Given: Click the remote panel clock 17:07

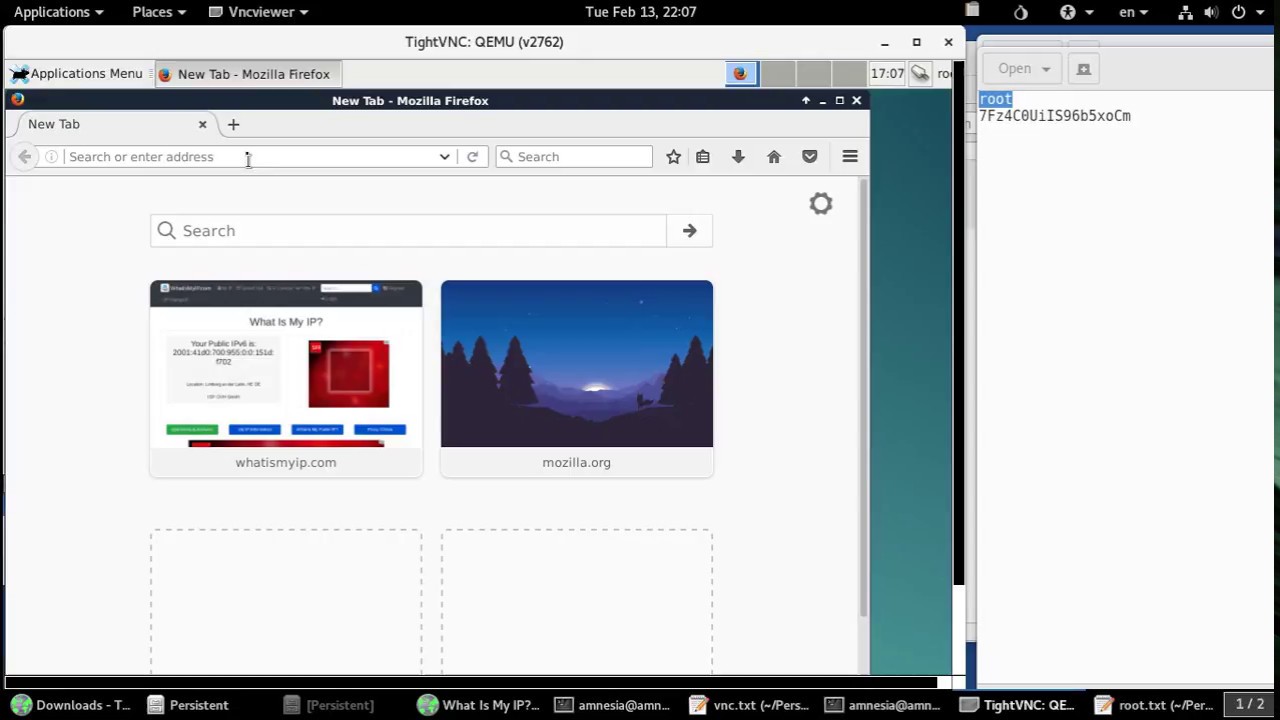Looking at the screenshot, I should point(887,74).
